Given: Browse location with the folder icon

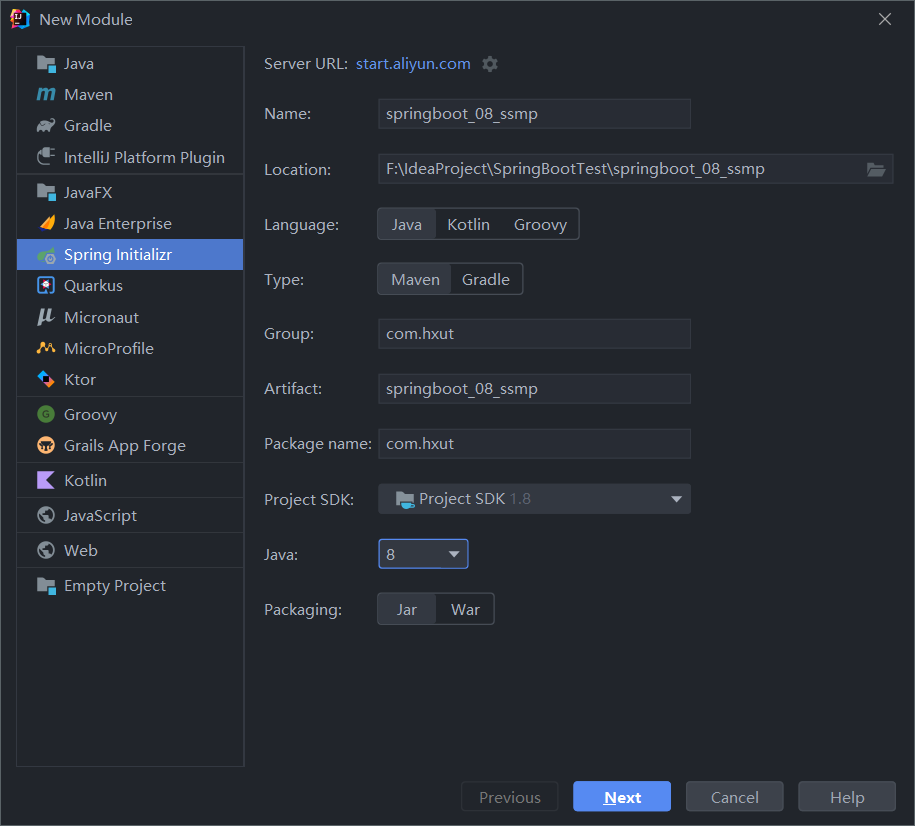Looking at the screenshot, I should tap(876, 169).
